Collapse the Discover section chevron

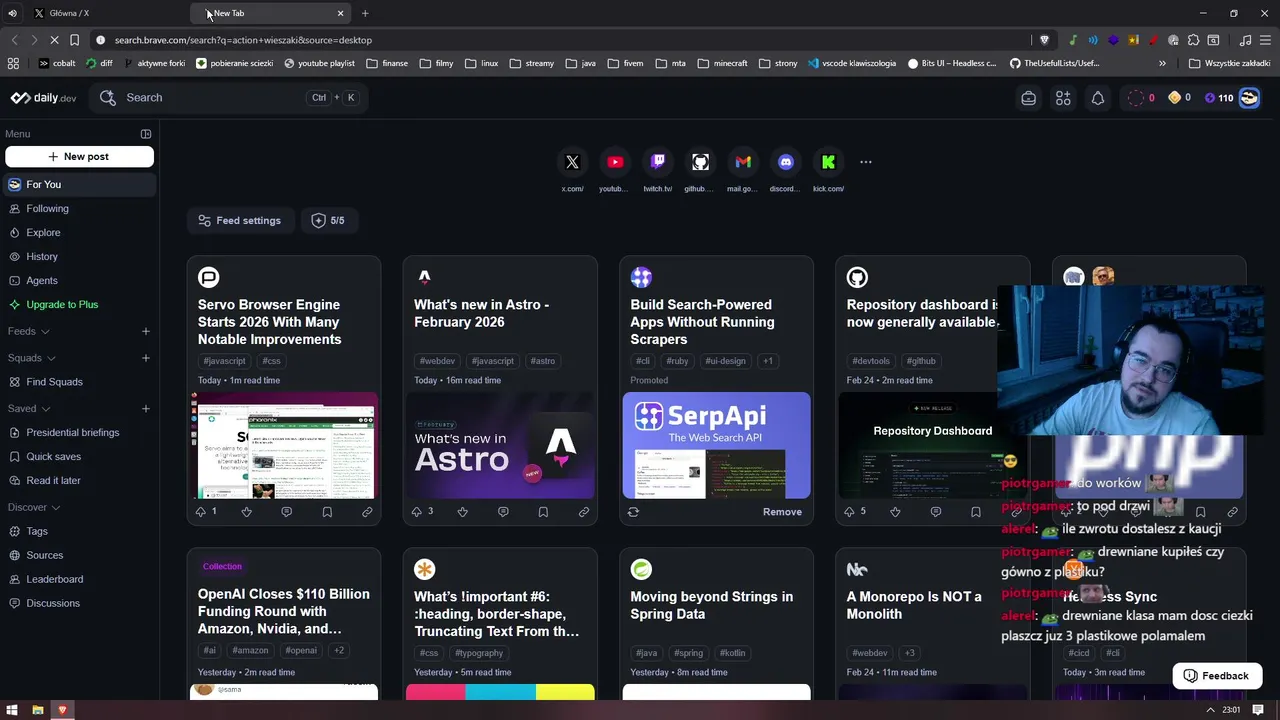56,508
